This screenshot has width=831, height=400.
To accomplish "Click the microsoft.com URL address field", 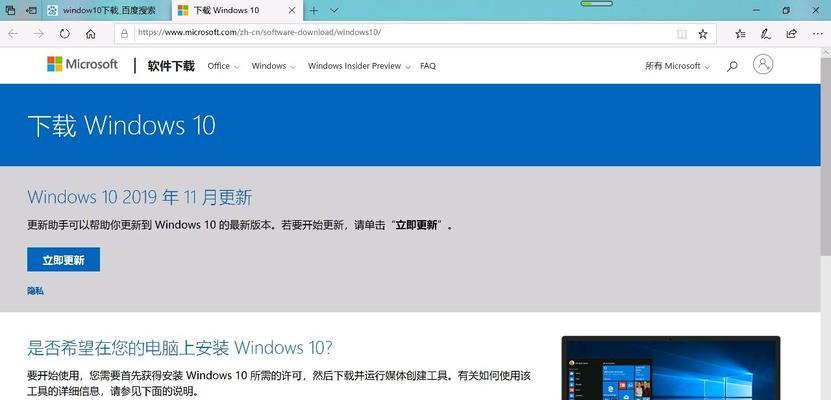I will [x=403, y=33].
